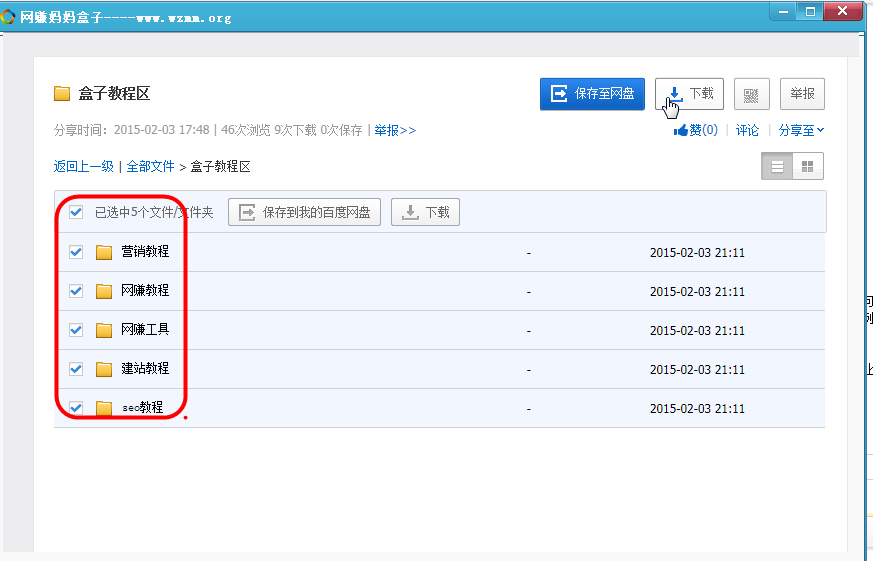Click the seo教程 folder icon
This screenshot has width=873, height=561.
pos(104,408)
